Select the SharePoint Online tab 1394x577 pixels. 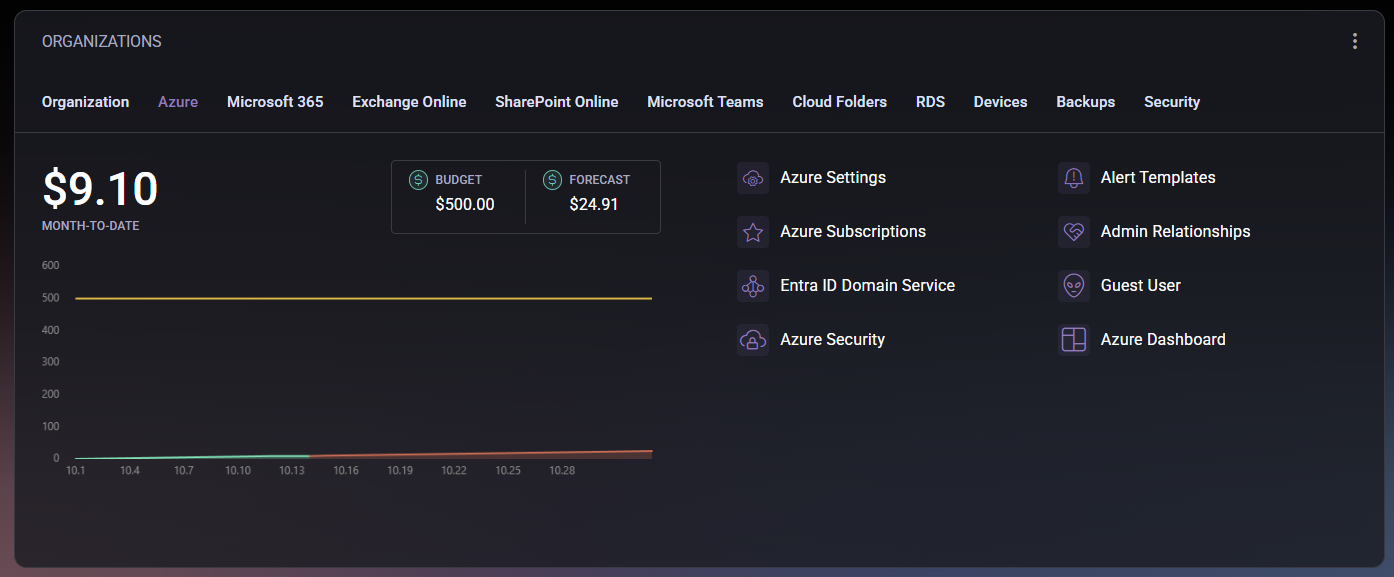(x=556, y=102)
